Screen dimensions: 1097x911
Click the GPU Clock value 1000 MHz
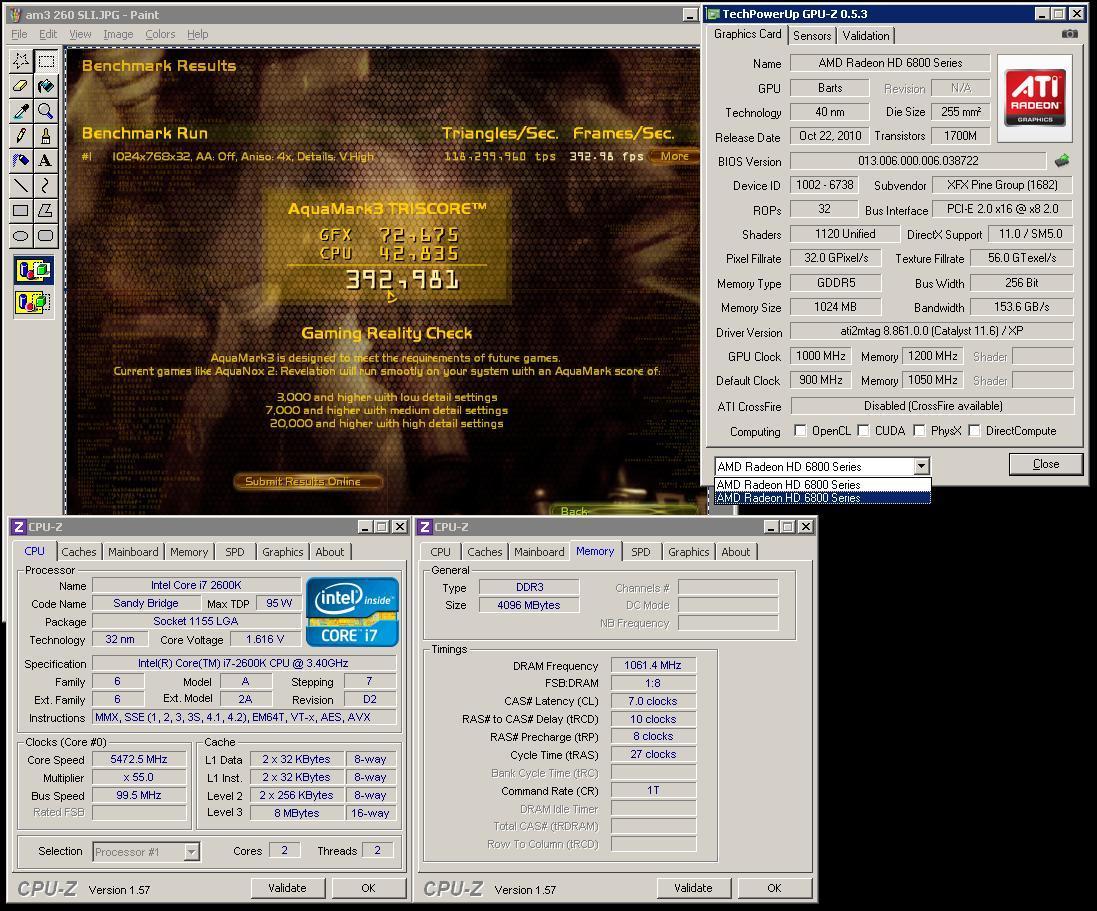821,356
